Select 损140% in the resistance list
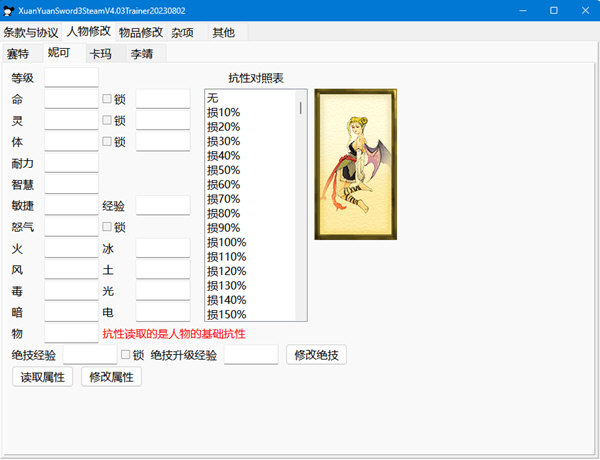600x460 pixels. 250,300
